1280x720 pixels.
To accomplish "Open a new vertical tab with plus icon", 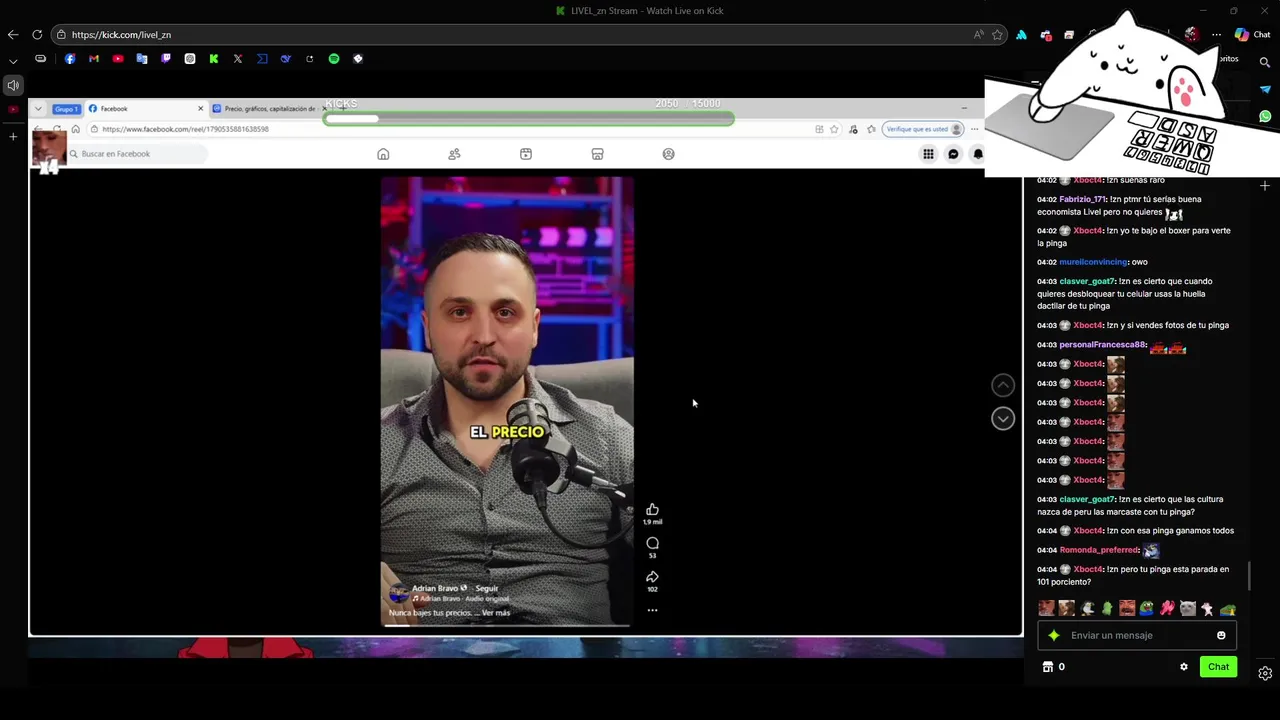I will 13,136.
